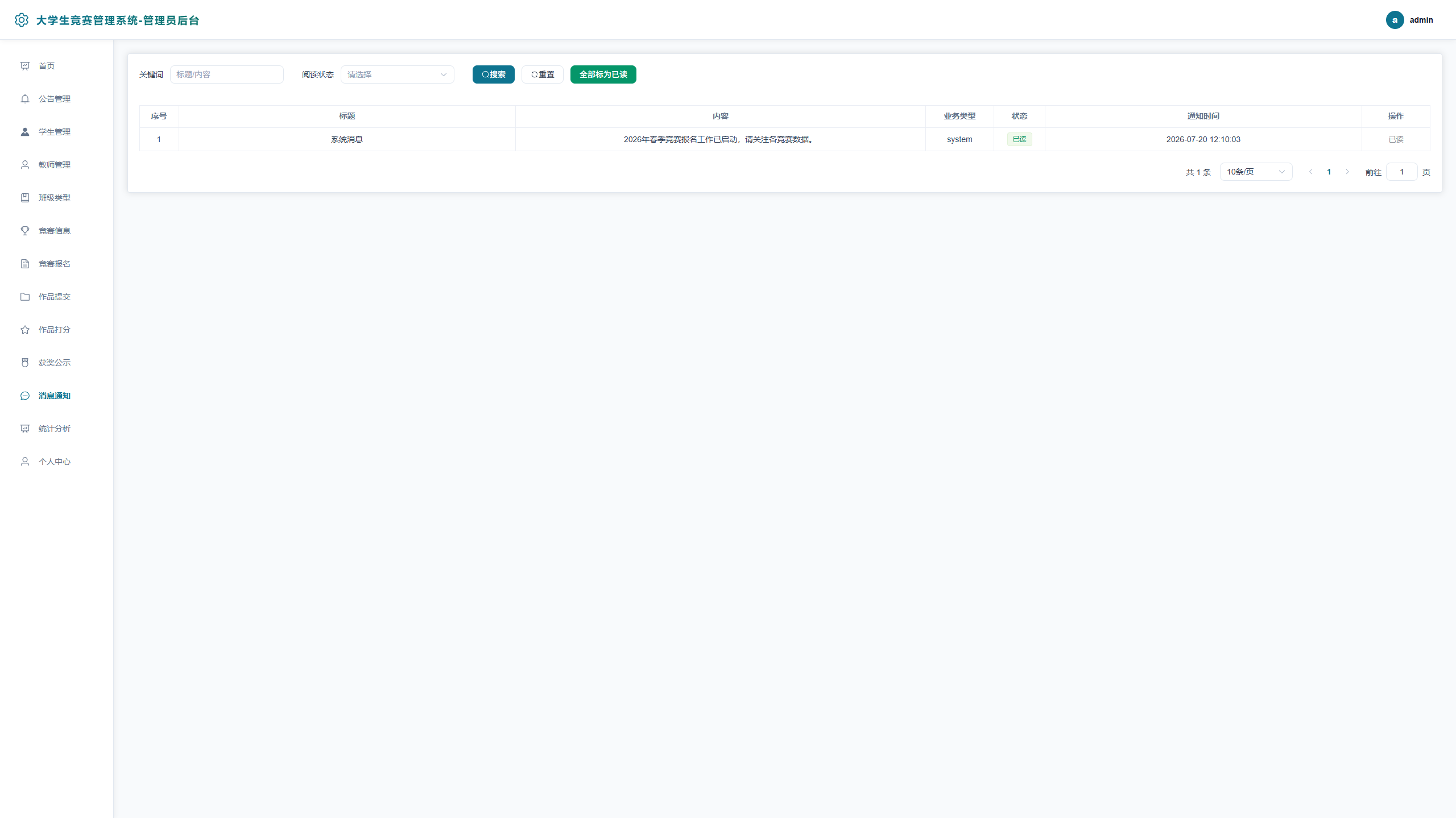The image size is (1456, 818).
Task: Click the gear logo icon in header
Action: [x=22, y=20]
